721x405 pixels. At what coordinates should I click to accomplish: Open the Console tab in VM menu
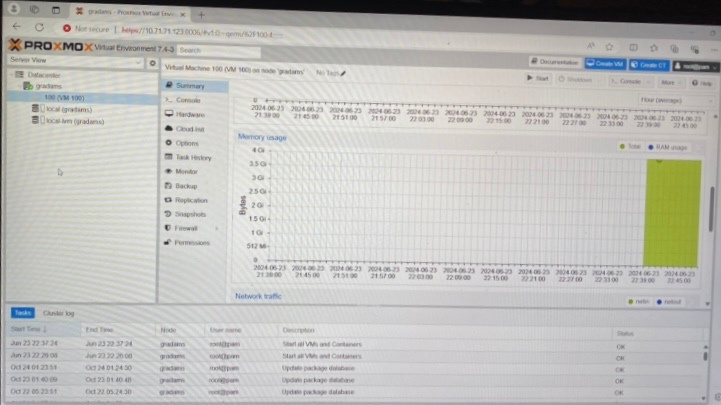188,101
